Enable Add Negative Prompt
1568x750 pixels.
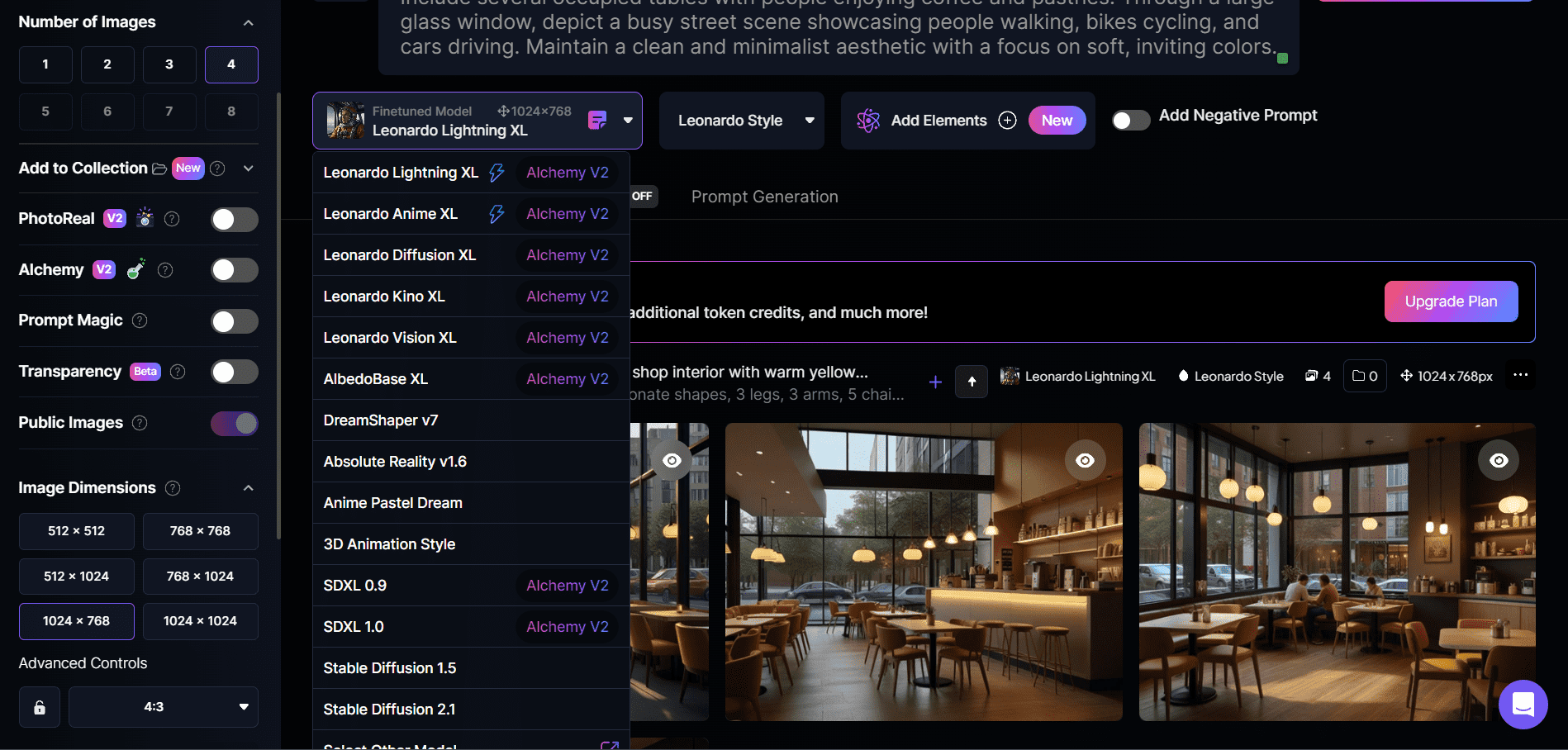coord(1130,120)
